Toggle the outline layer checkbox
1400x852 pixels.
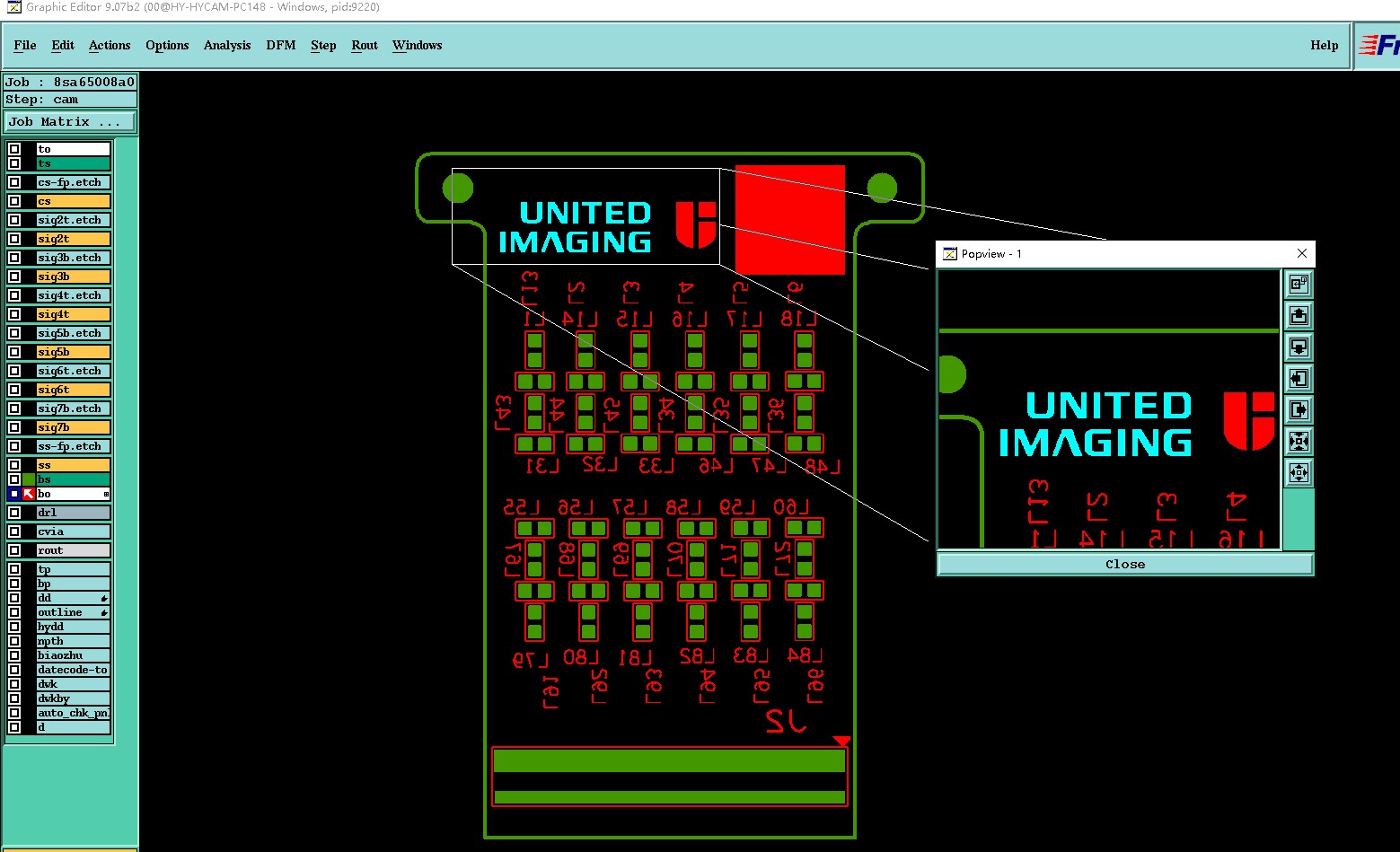tap(14, 612)
